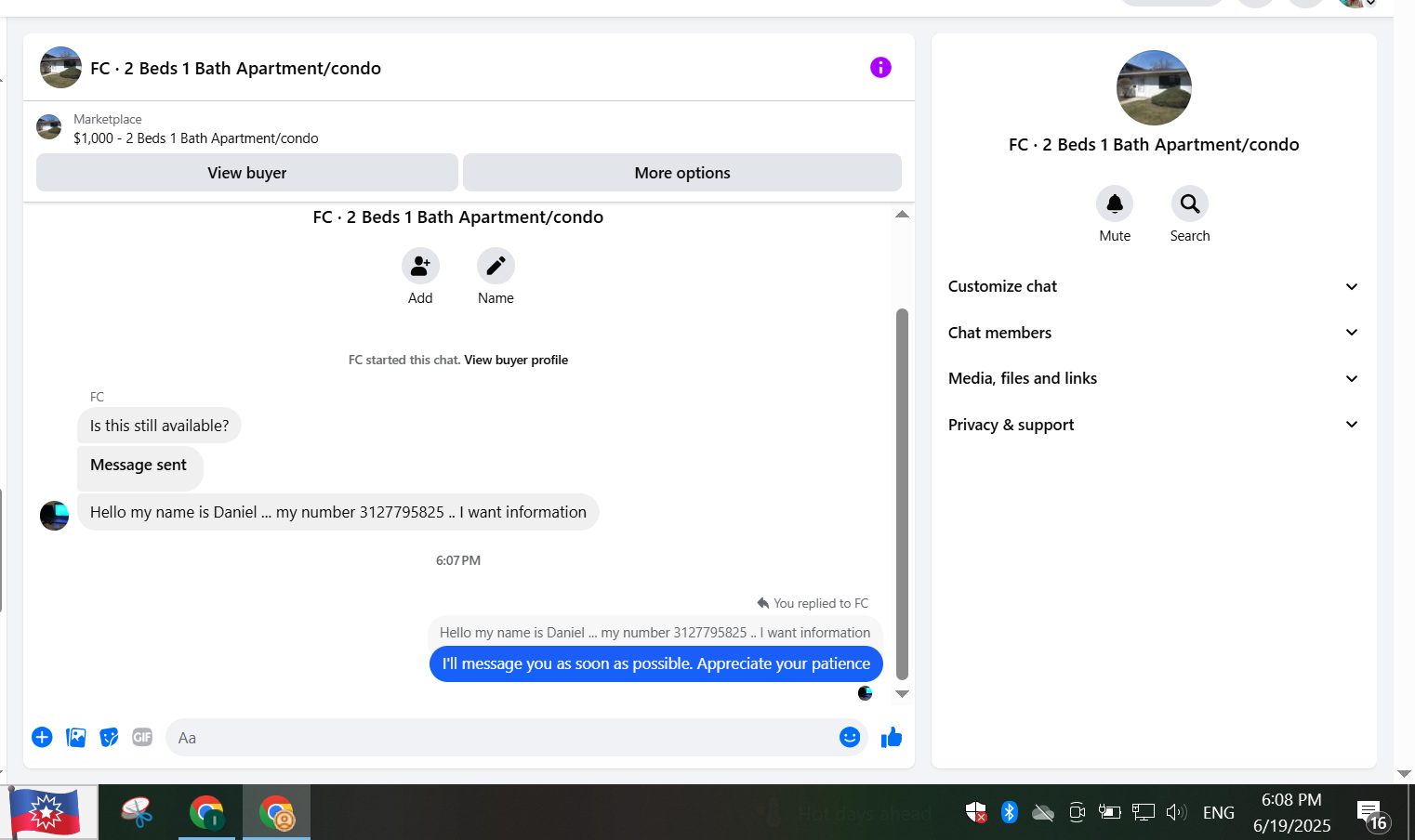Choose a sticker icon
Image resolution: width=1415 pixels, height=840 pixels.
(x=109, y=737)
